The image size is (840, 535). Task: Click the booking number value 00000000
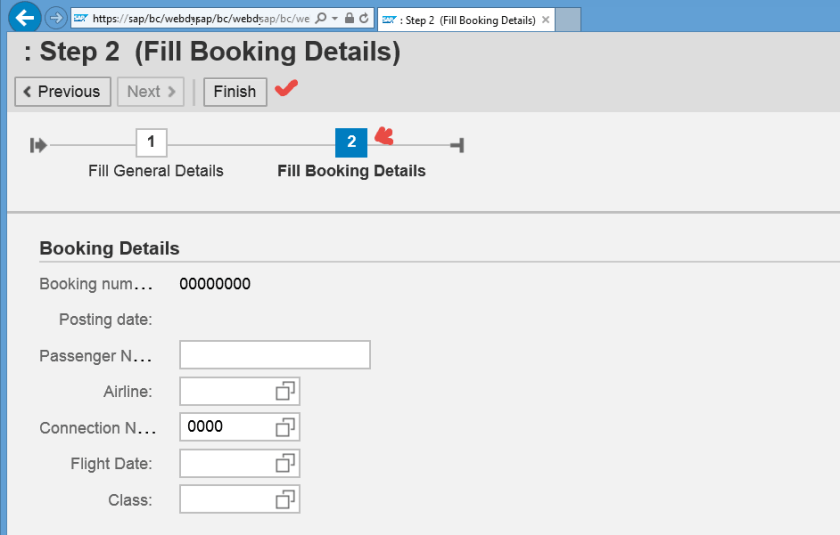click(x=215, y=284)
